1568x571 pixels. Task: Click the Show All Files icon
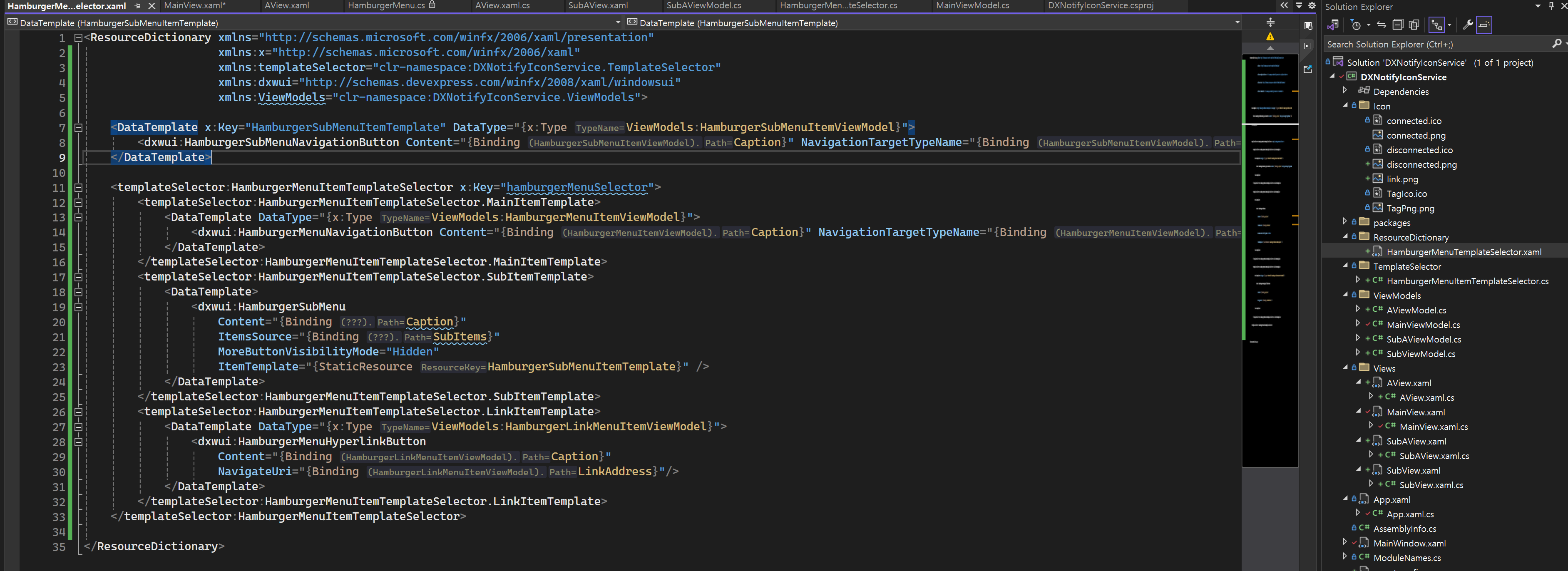click(1414, 25)
